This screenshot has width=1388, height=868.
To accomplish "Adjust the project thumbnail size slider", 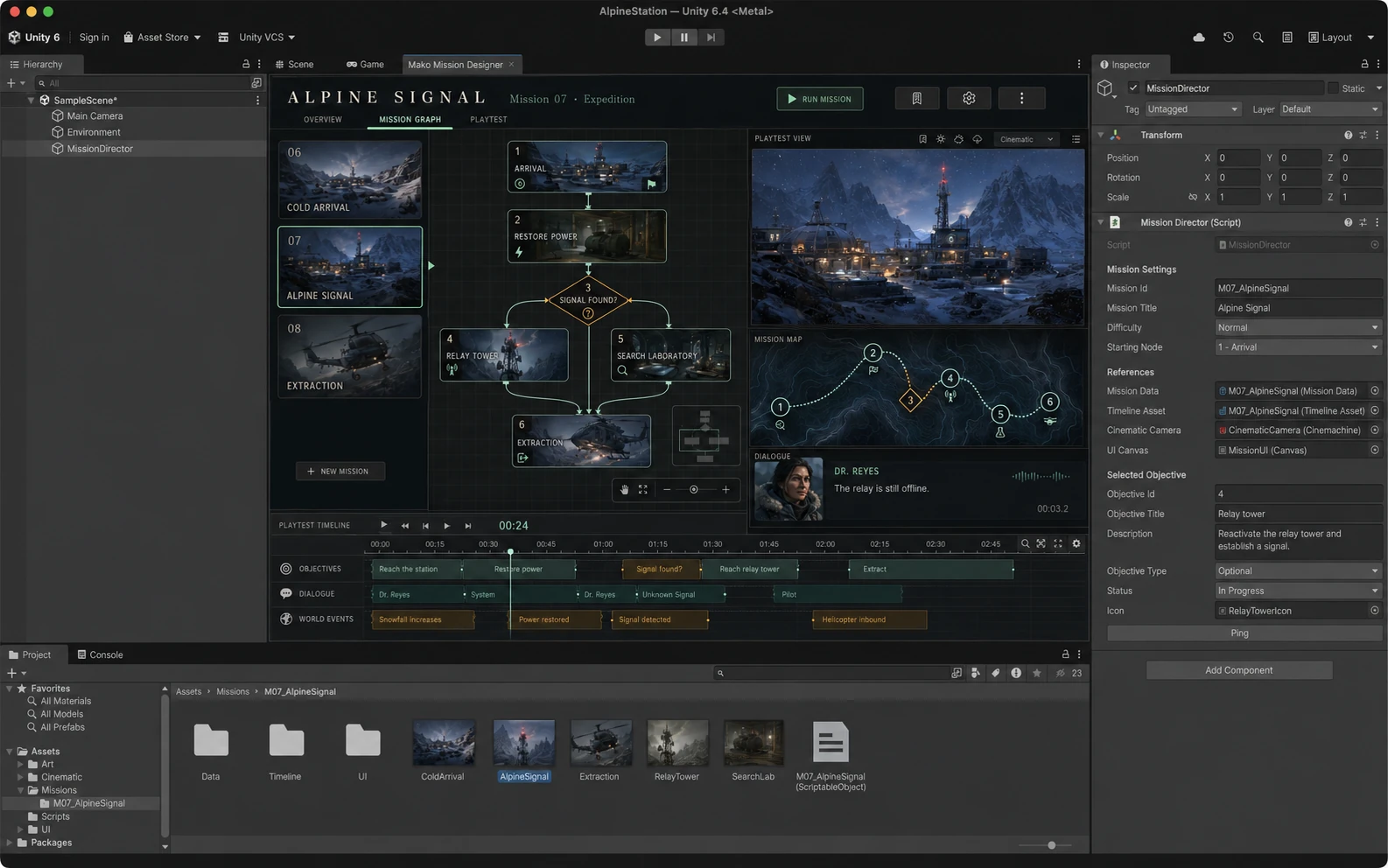I will tap(1052, 845).
